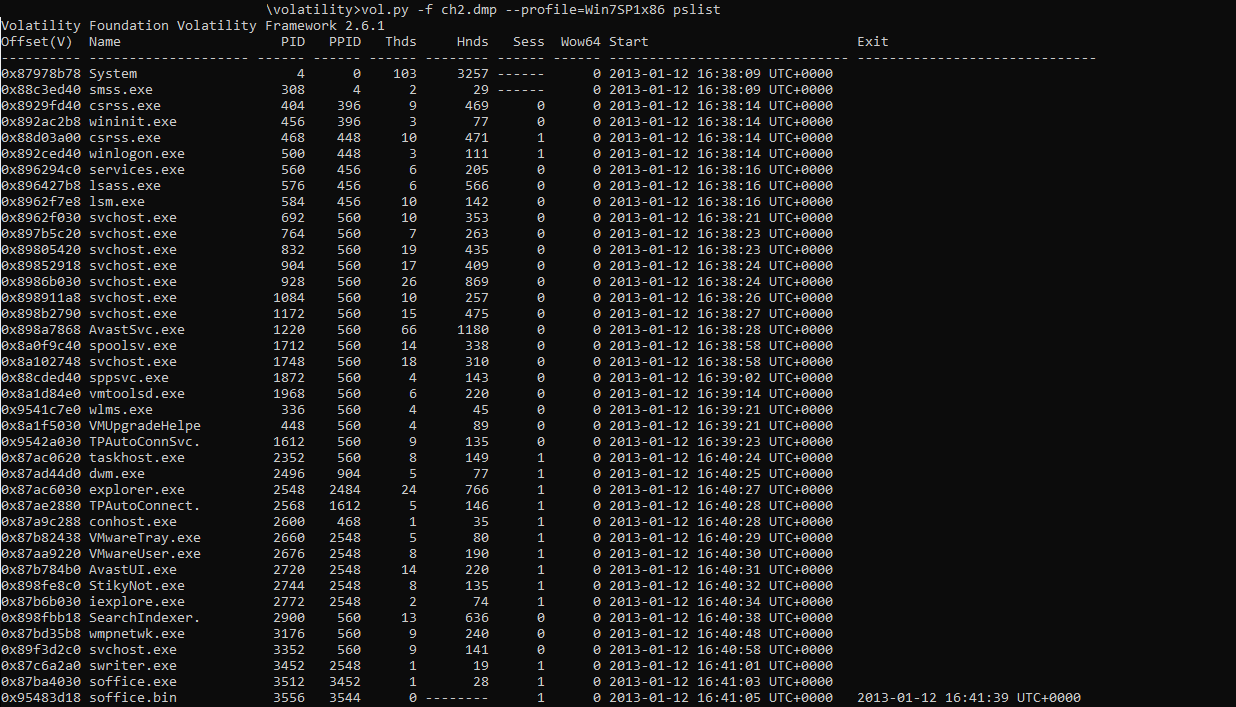Click the Wow64 column header
This screenshot has height=707, width=1236.
click(580, 42)
